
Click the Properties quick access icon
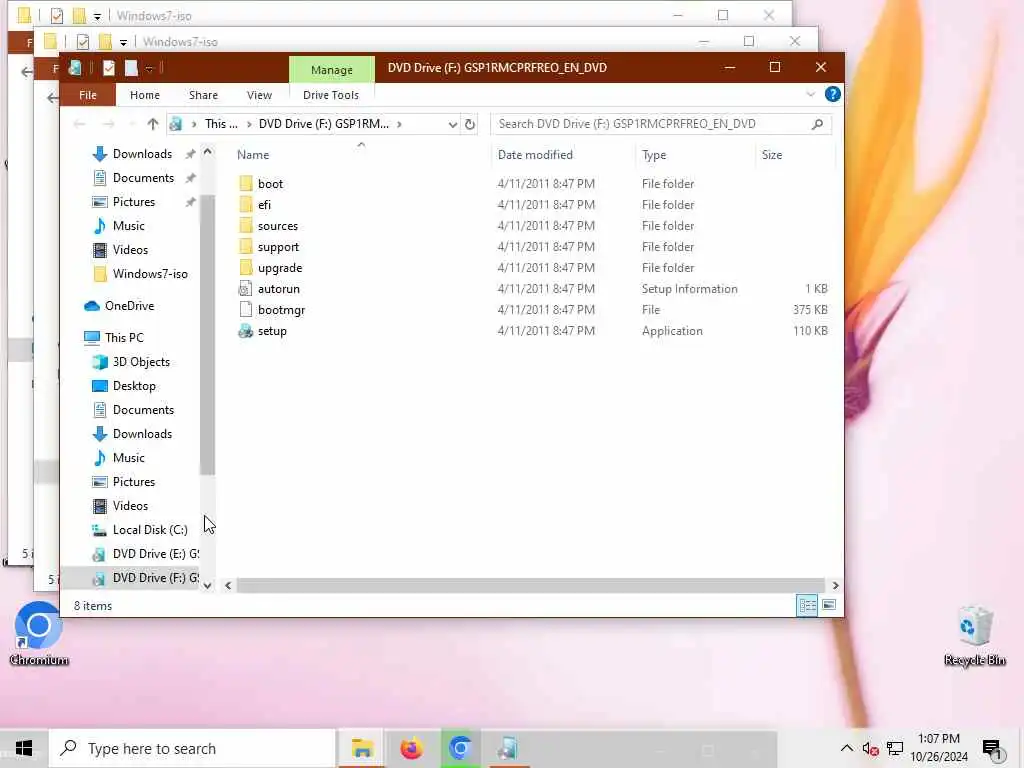point(108,67)
